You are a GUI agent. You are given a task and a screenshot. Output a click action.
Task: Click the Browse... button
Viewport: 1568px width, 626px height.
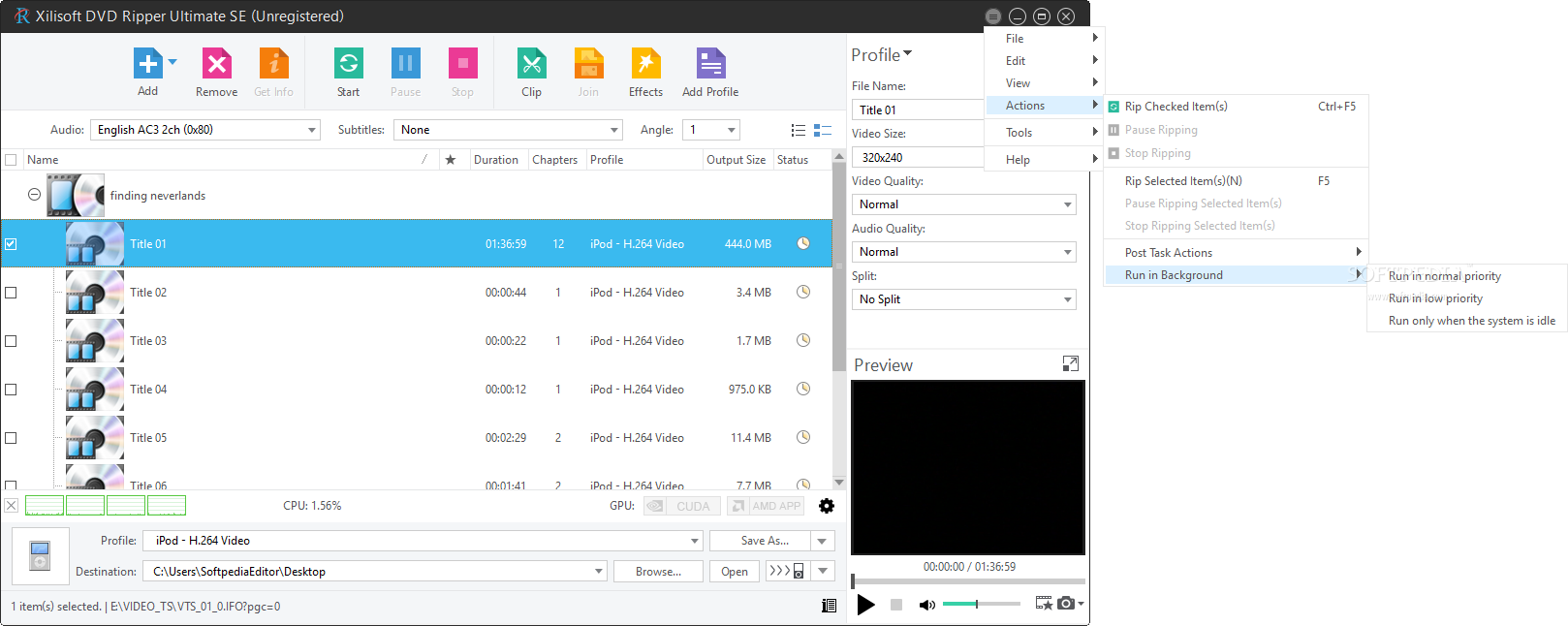click(x=658, y=572)
